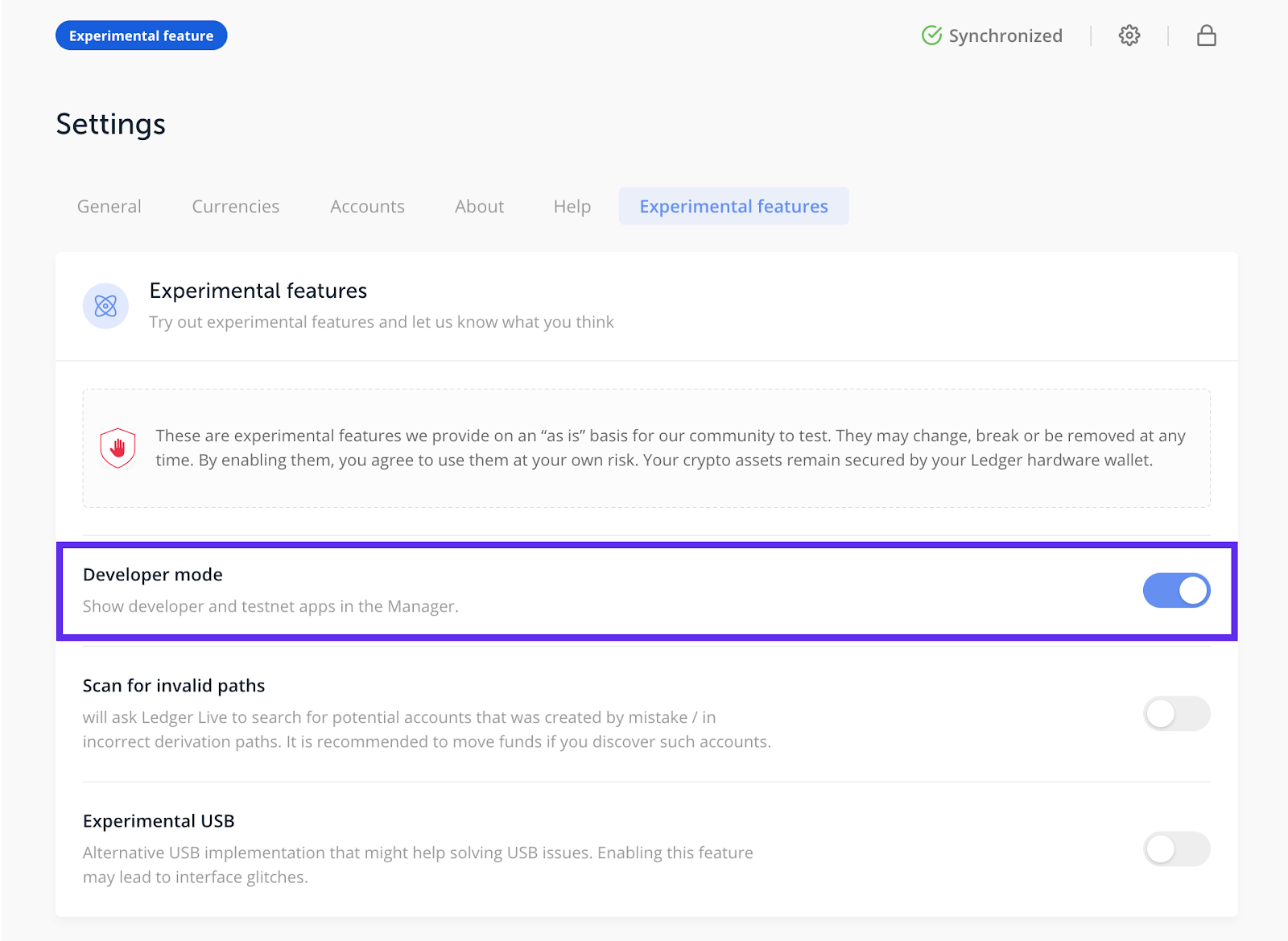Open the General settings tab

click(x=109, y=206)
